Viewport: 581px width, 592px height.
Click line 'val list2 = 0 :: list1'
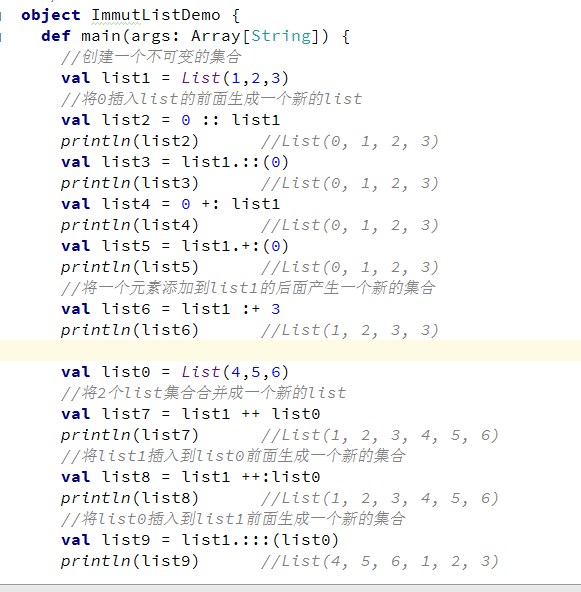point(170,120)
